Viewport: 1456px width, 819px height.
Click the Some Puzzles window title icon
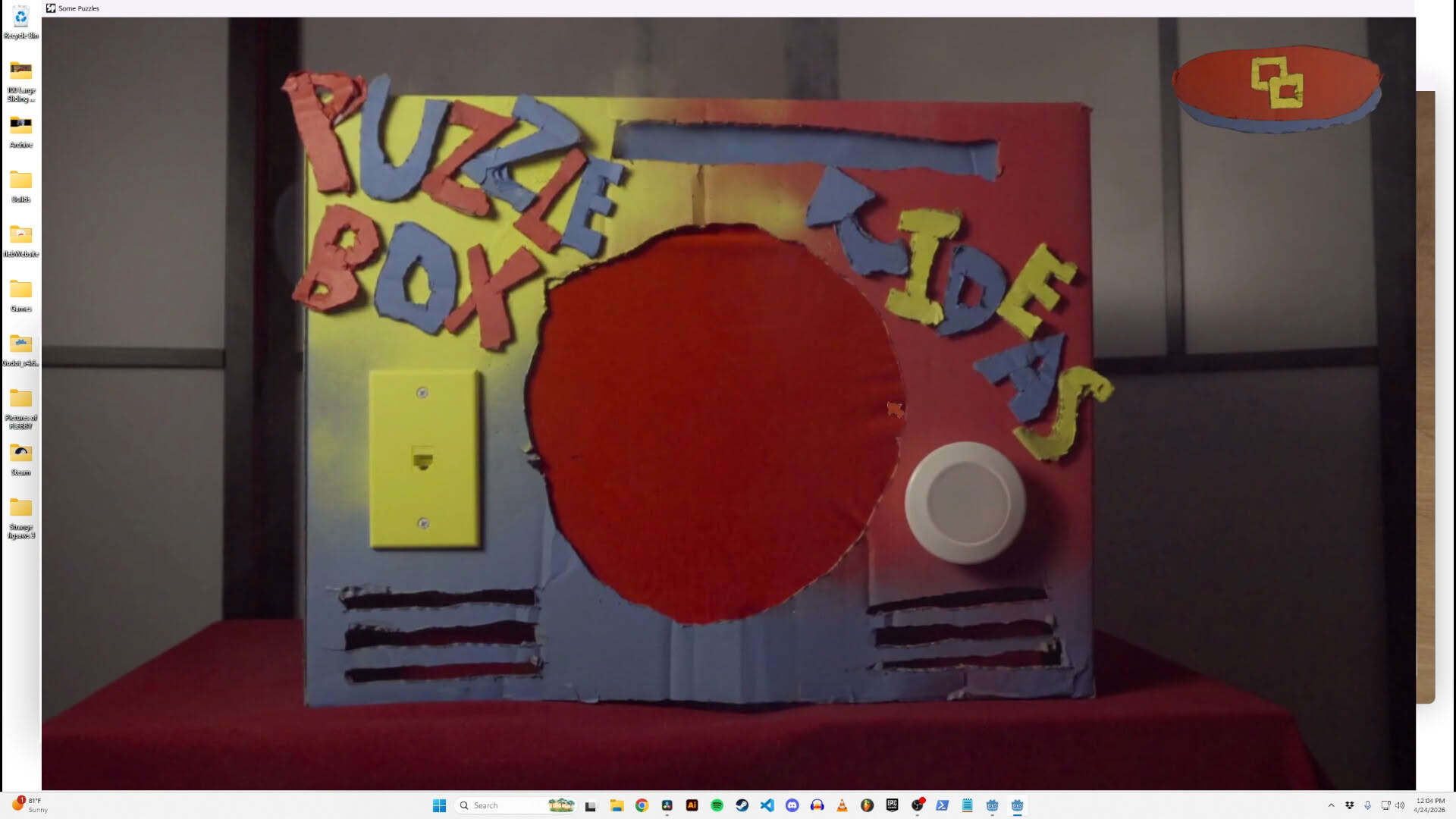[x=51, y=8]
